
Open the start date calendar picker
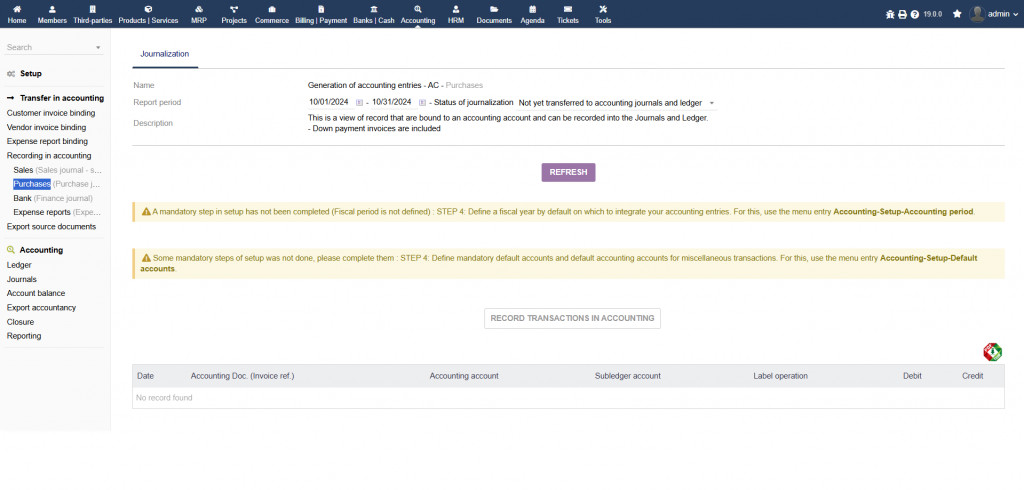click(359, 103)
